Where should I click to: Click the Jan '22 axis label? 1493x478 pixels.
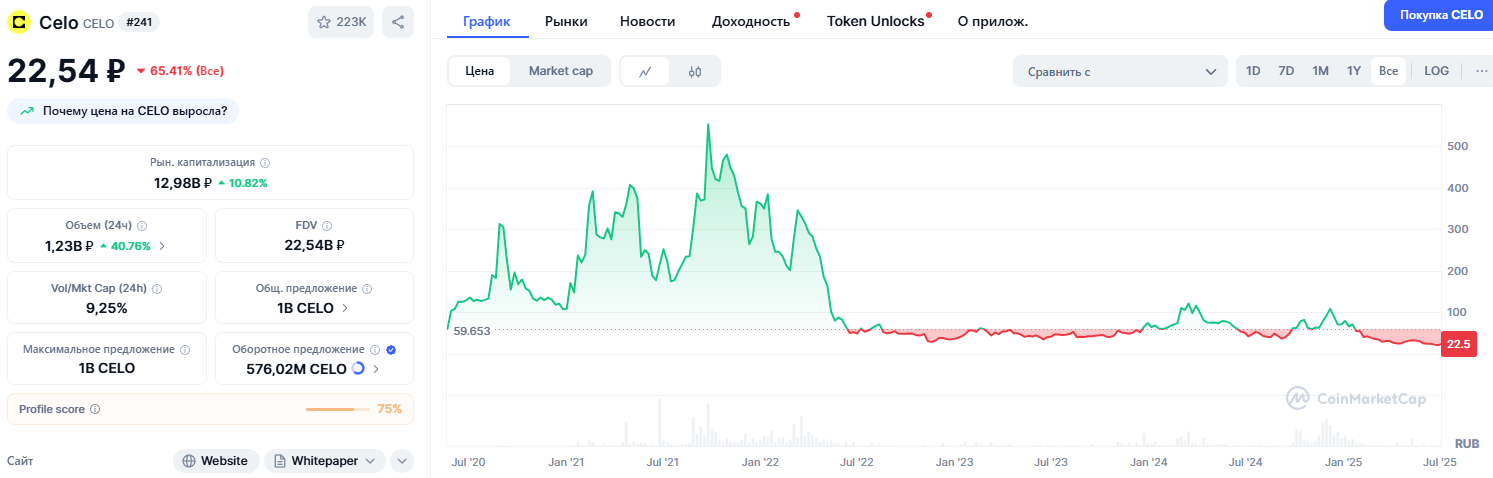(759, 463)
